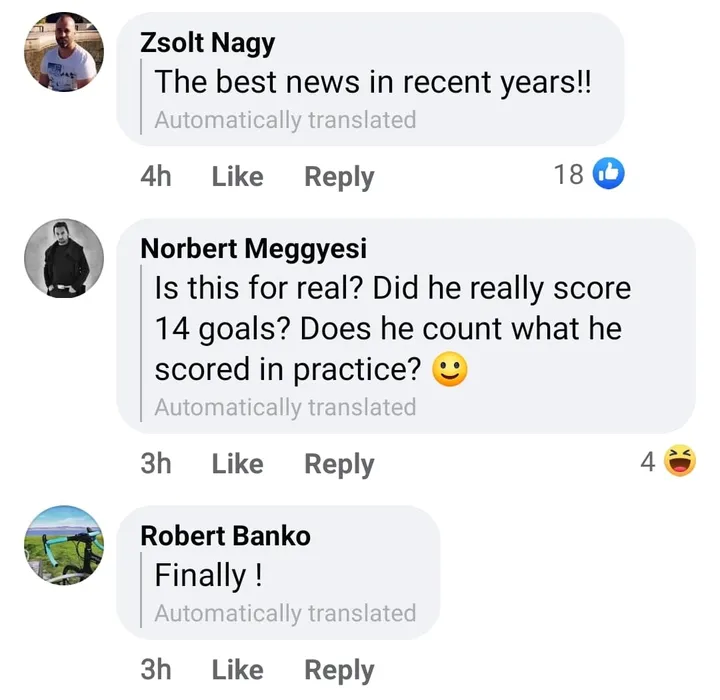
Task: Like Zsolt Nagy's comment
Action: tap(237, 176)
